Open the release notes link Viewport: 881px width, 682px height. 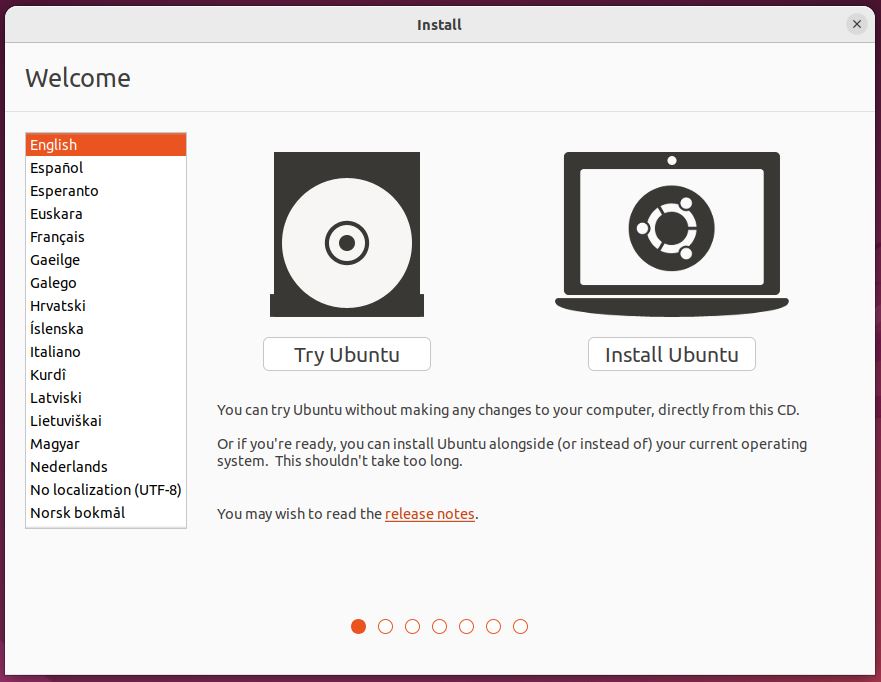point(430,513)
